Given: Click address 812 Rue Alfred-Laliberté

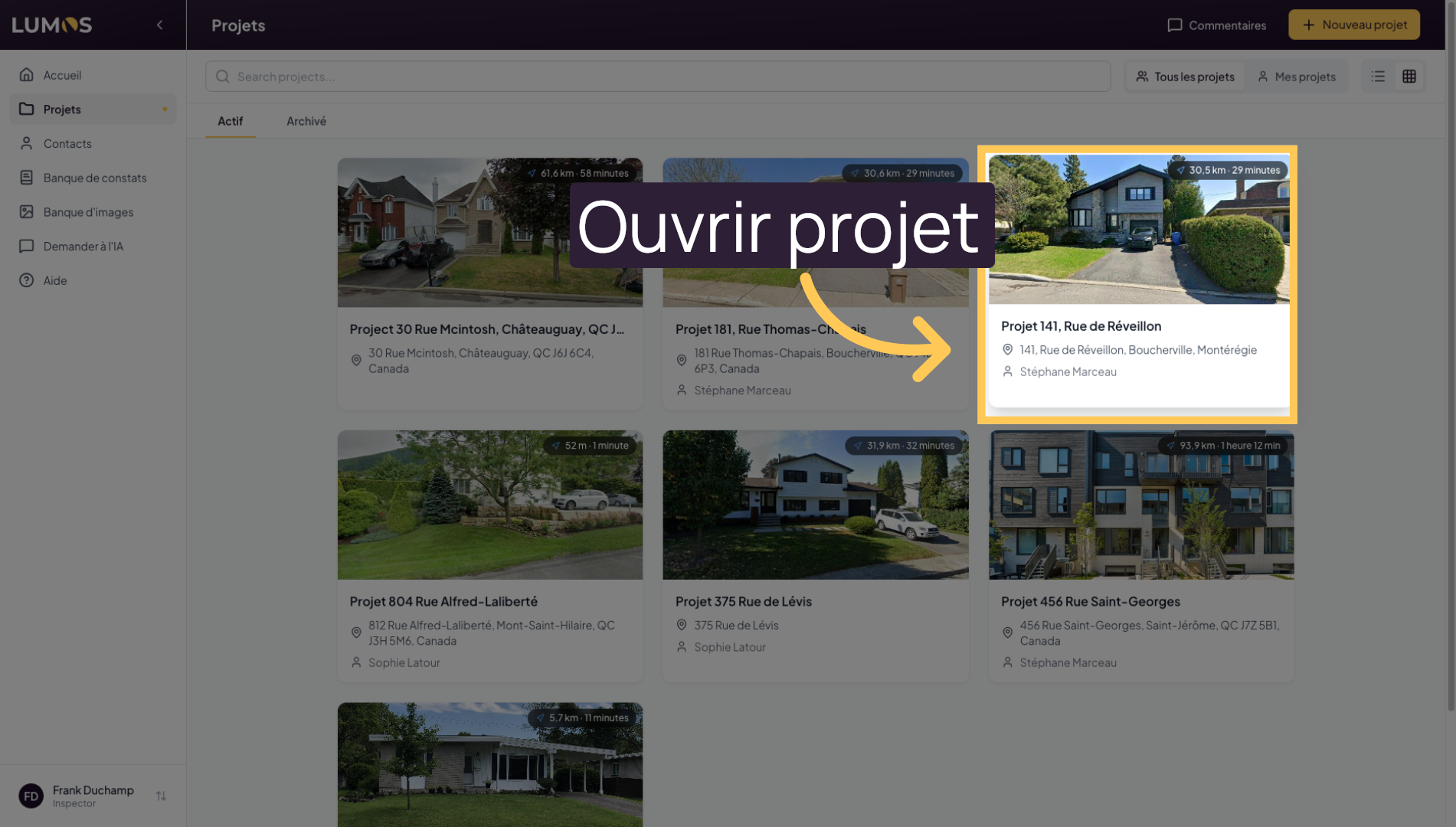Looking at the screenshot, I should click(x=492, y=633).
